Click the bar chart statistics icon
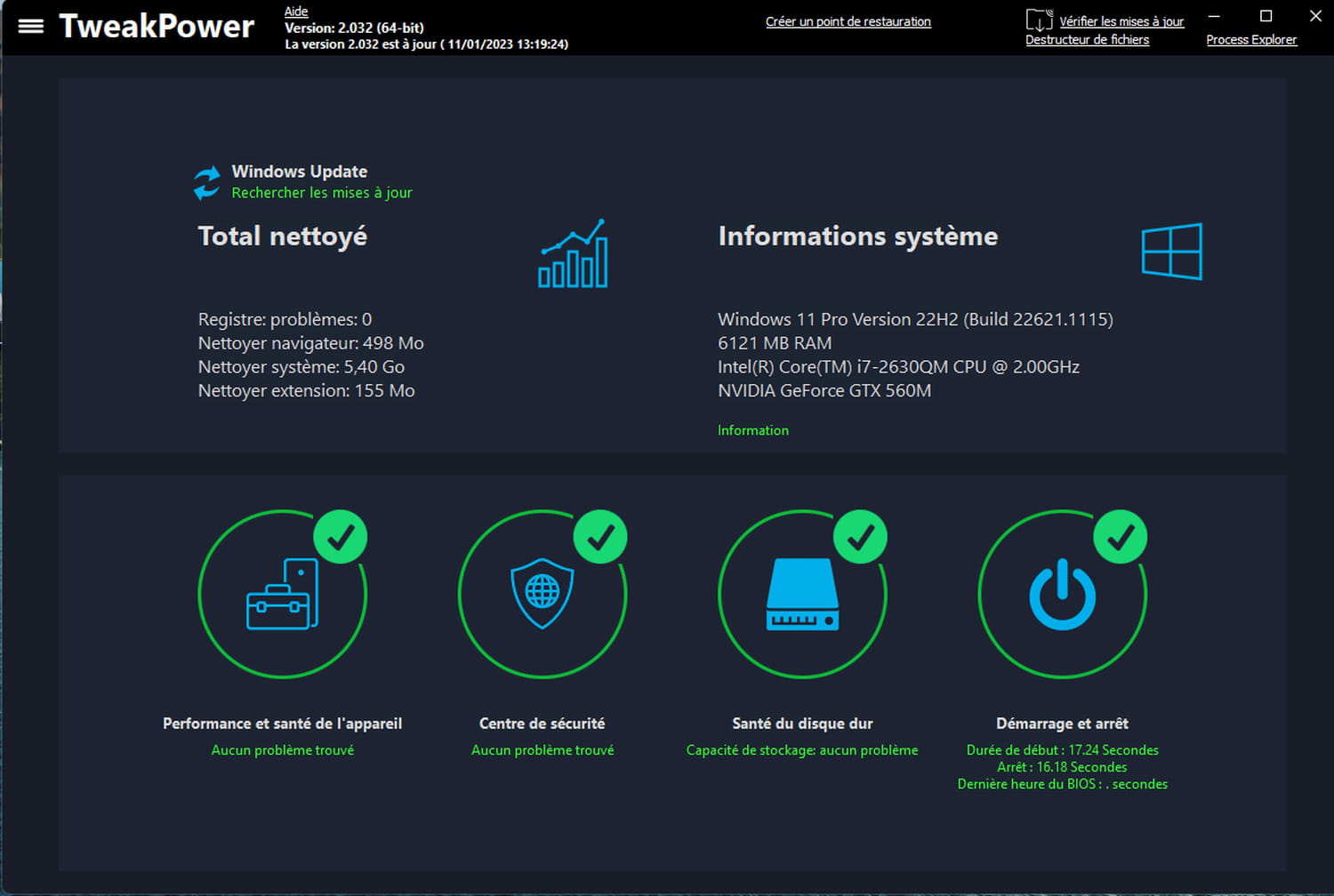 coord(574,254)
